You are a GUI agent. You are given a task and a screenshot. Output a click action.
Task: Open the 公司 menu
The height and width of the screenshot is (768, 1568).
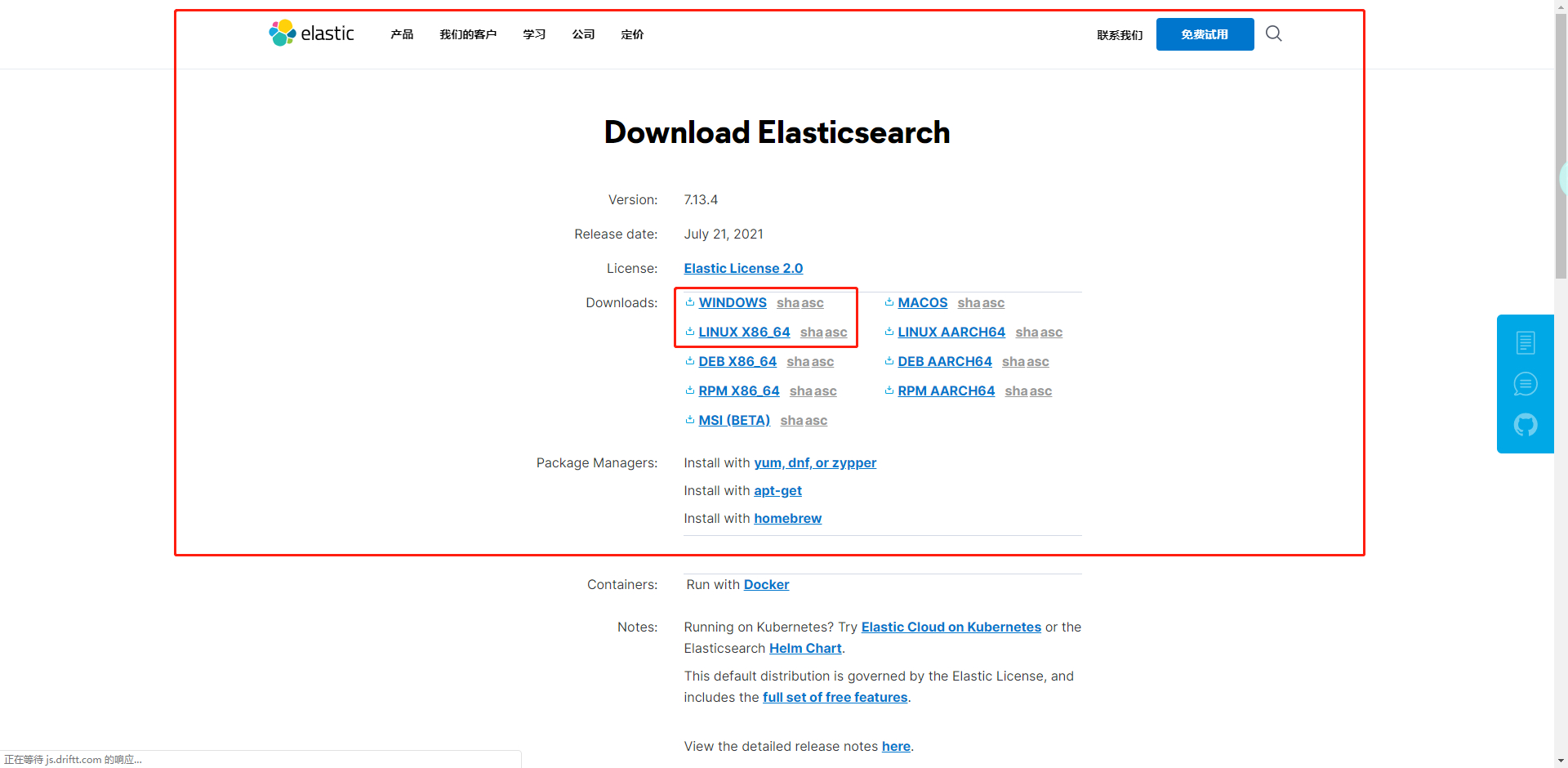pyautogui.click(x=583, y=34)
